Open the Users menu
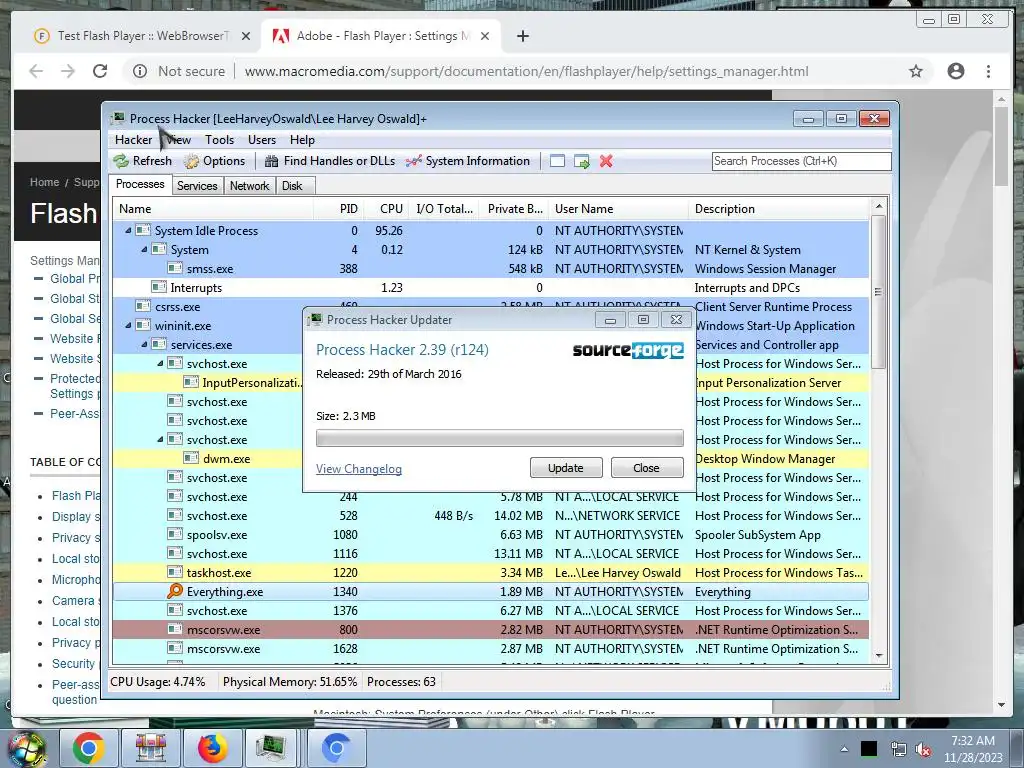Viewport: 1024px width, 768px height. pyautogui.click(x=261, y=140)
